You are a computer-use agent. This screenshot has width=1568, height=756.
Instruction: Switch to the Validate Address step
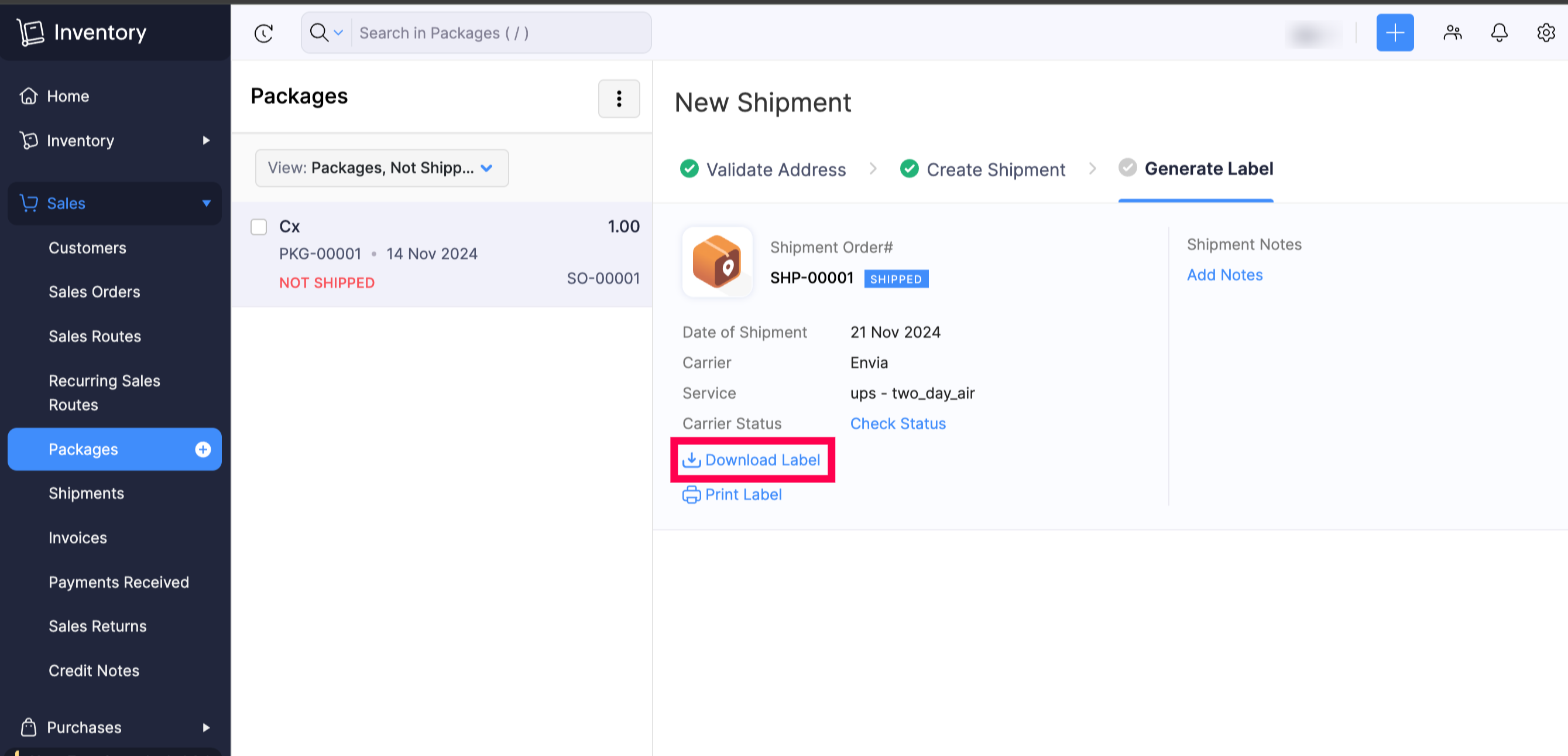[x=775, y=169]
